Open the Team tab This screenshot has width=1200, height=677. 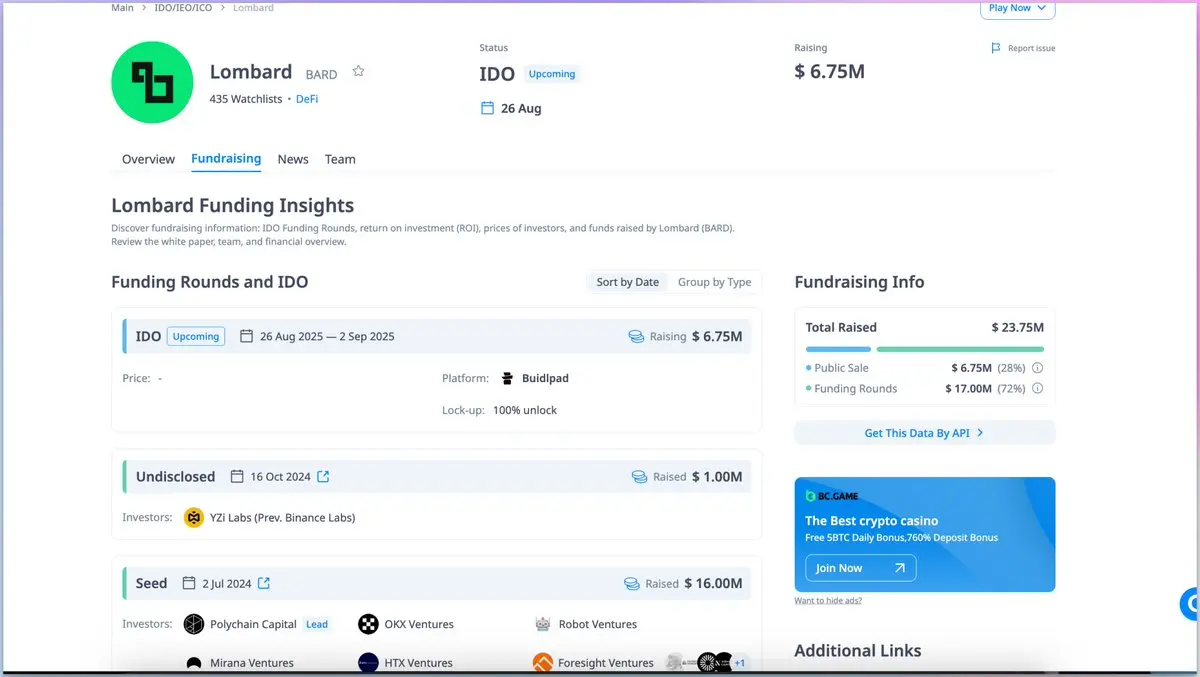340,159
